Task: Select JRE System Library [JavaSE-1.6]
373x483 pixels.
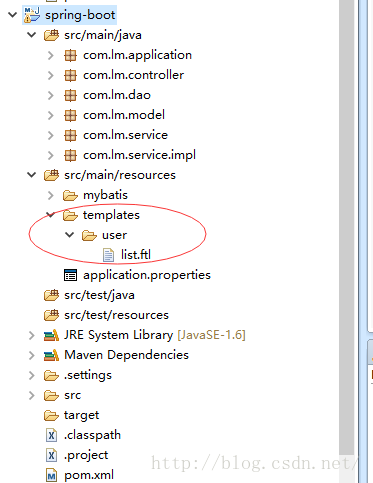Action: click(155, 335)
